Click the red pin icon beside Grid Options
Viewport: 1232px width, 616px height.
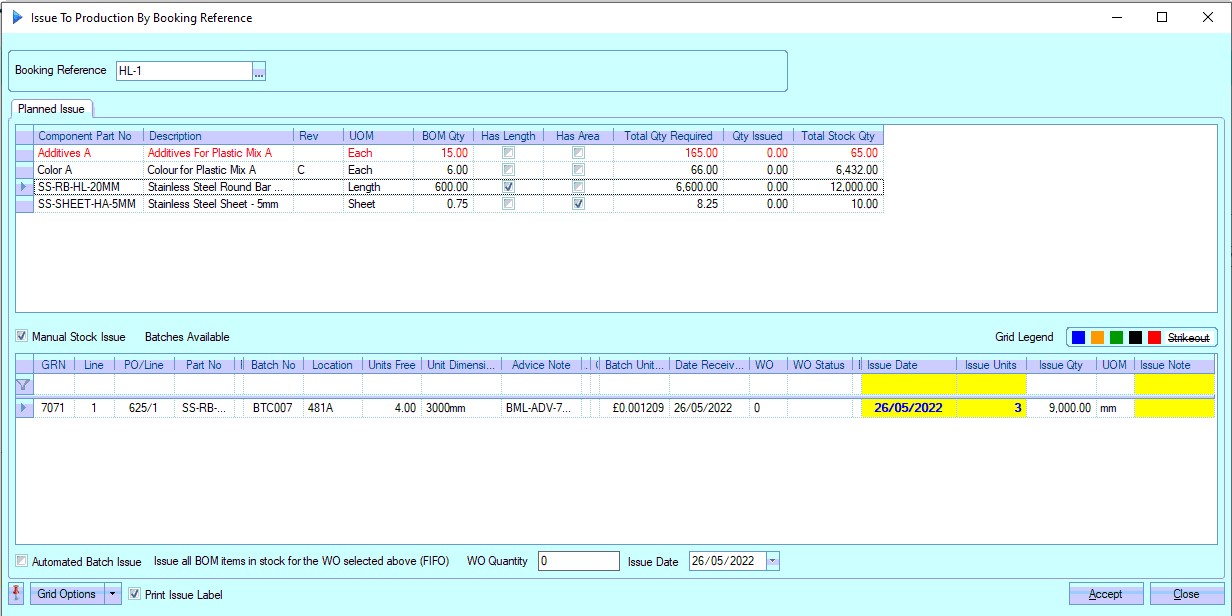tap(15, 594)
